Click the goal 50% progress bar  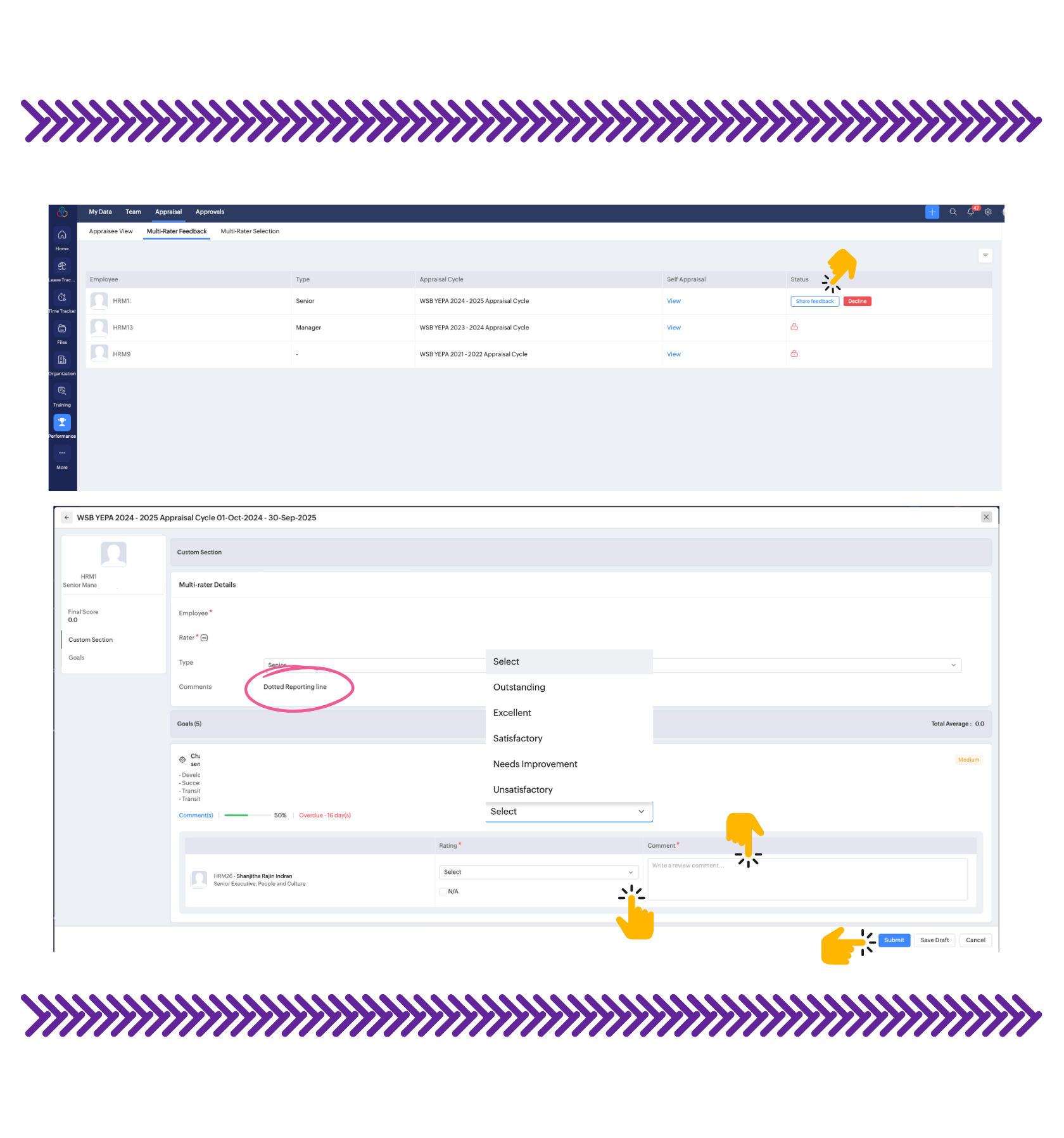246,815
